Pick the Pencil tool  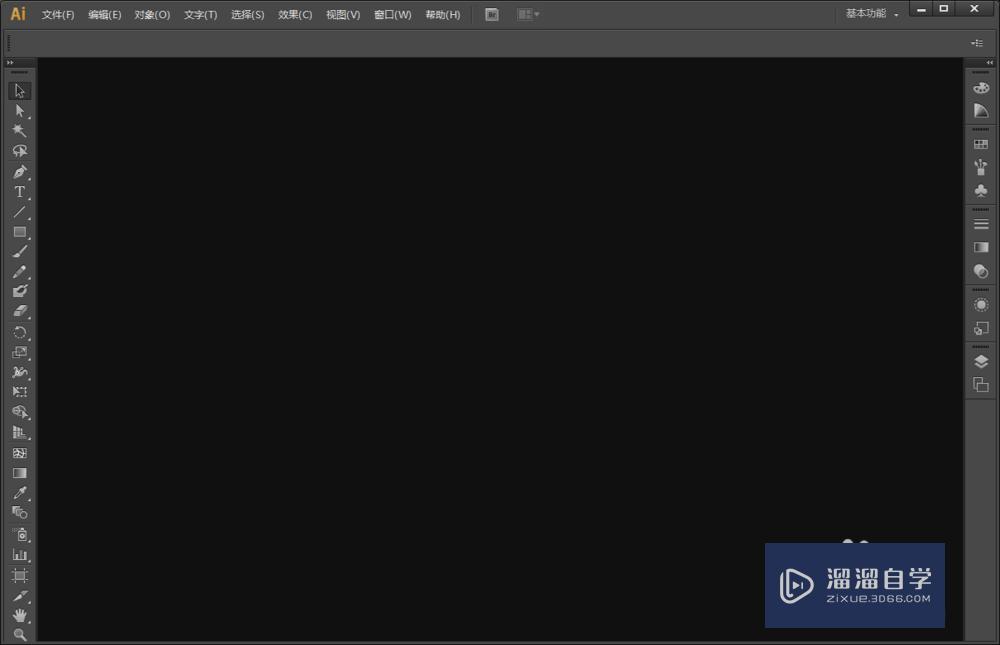tap(20, 272)
